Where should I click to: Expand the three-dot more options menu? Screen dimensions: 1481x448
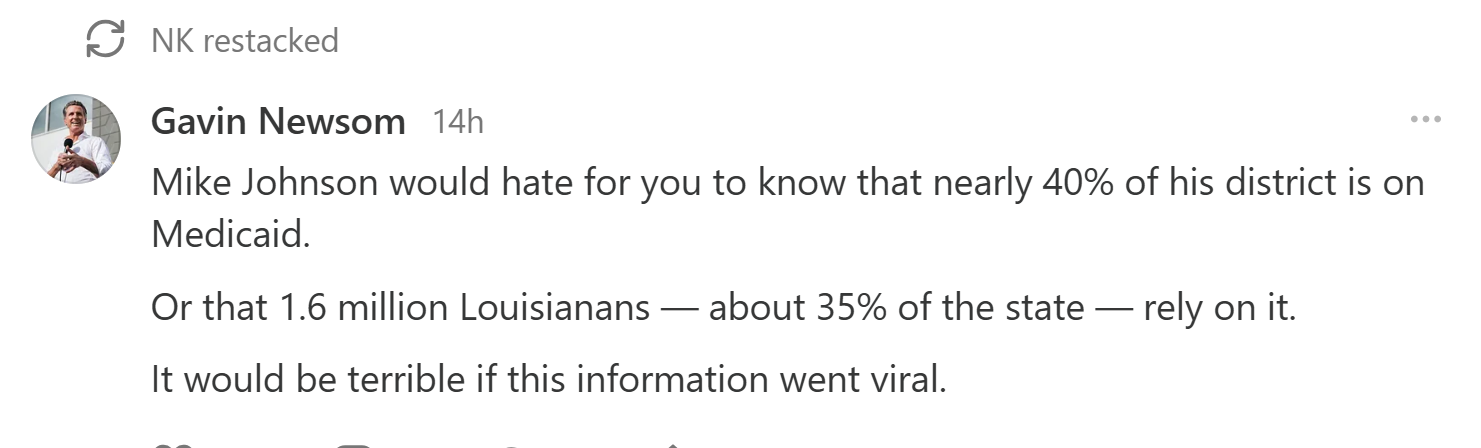1425,120
